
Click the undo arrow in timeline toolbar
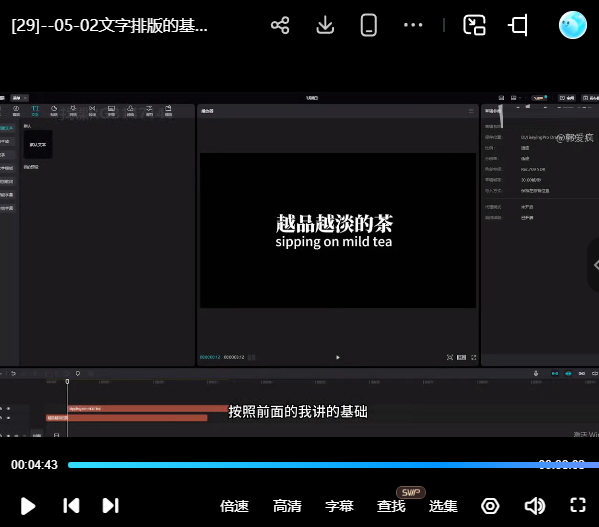coord(13,373)
